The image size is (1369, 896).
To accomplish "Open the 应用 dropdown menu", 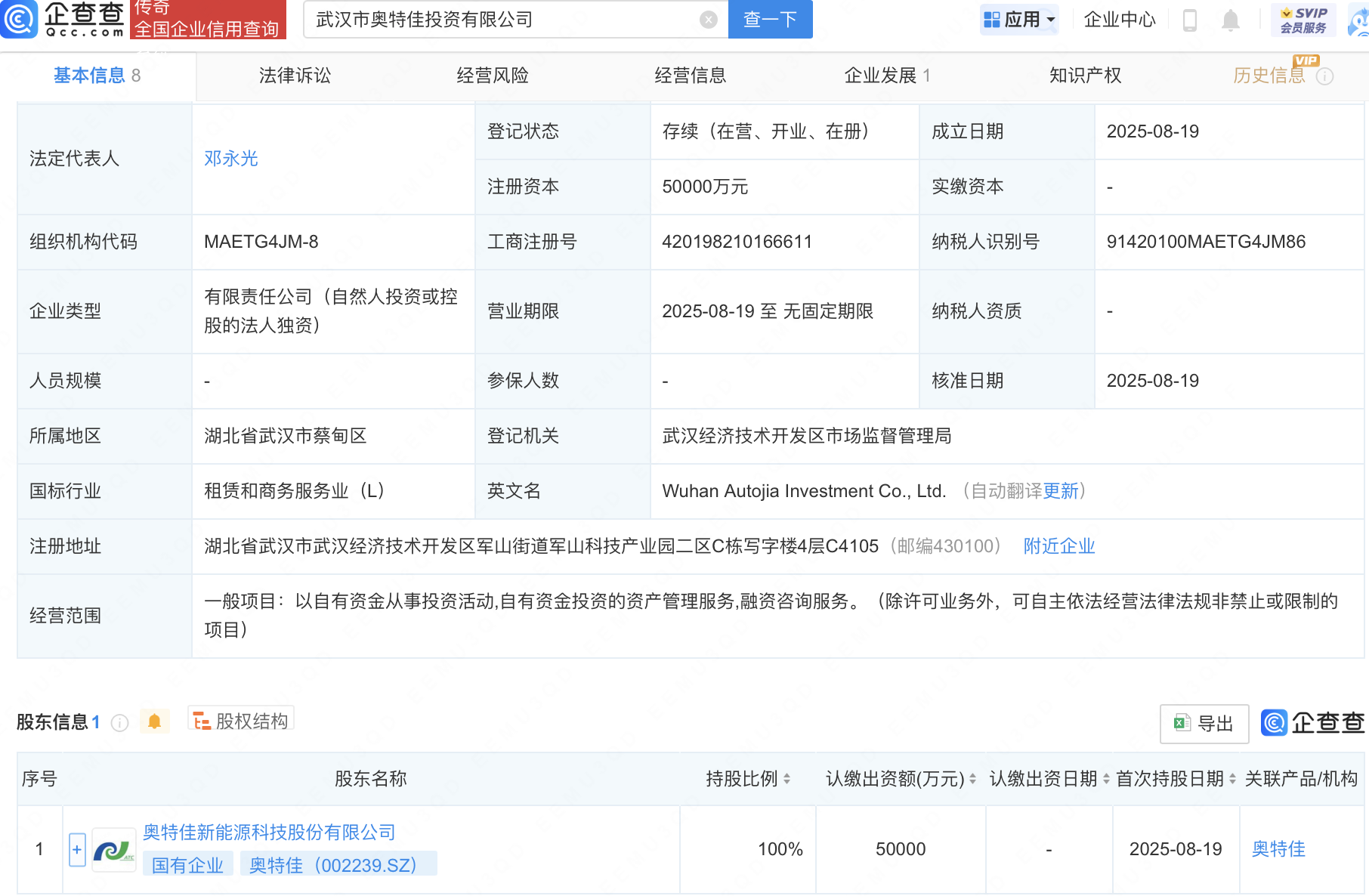I will 1020,20.
